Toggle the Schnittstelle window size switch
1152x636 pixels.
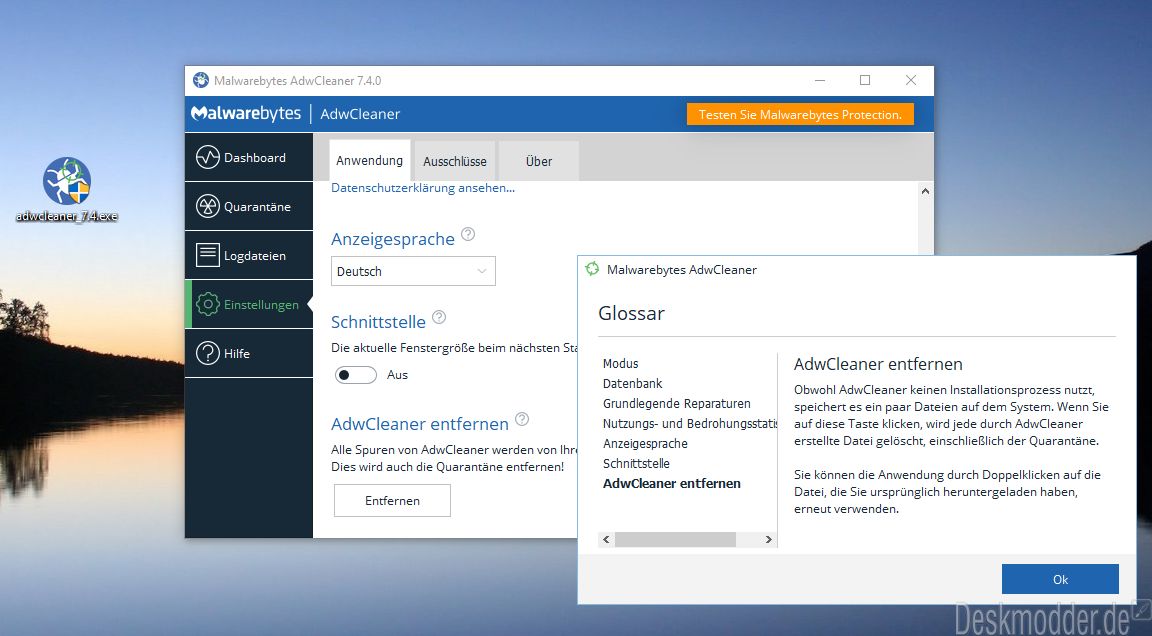pyautogui.click(x=356, y=375)
